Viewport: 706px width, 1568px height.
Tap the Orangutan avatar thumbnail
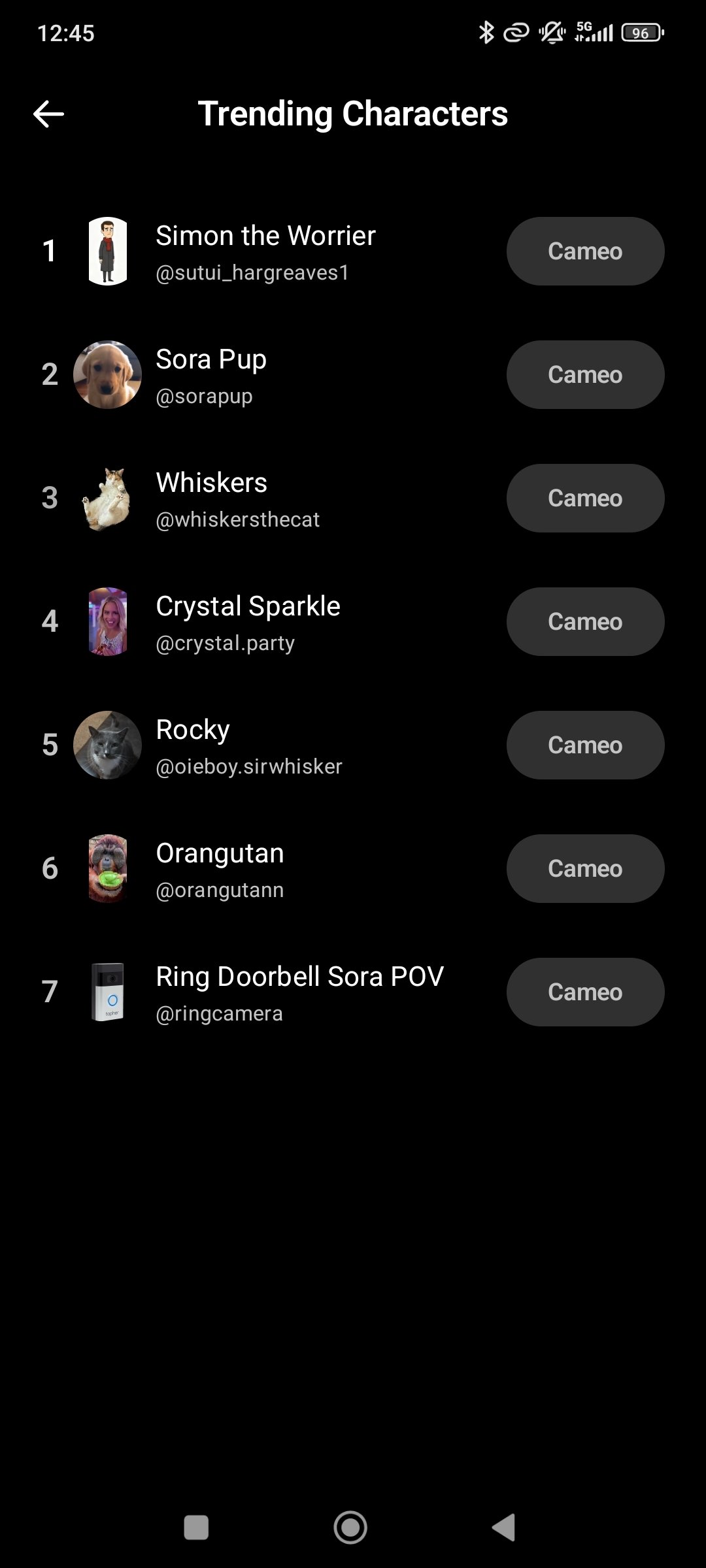coord(108,868)
